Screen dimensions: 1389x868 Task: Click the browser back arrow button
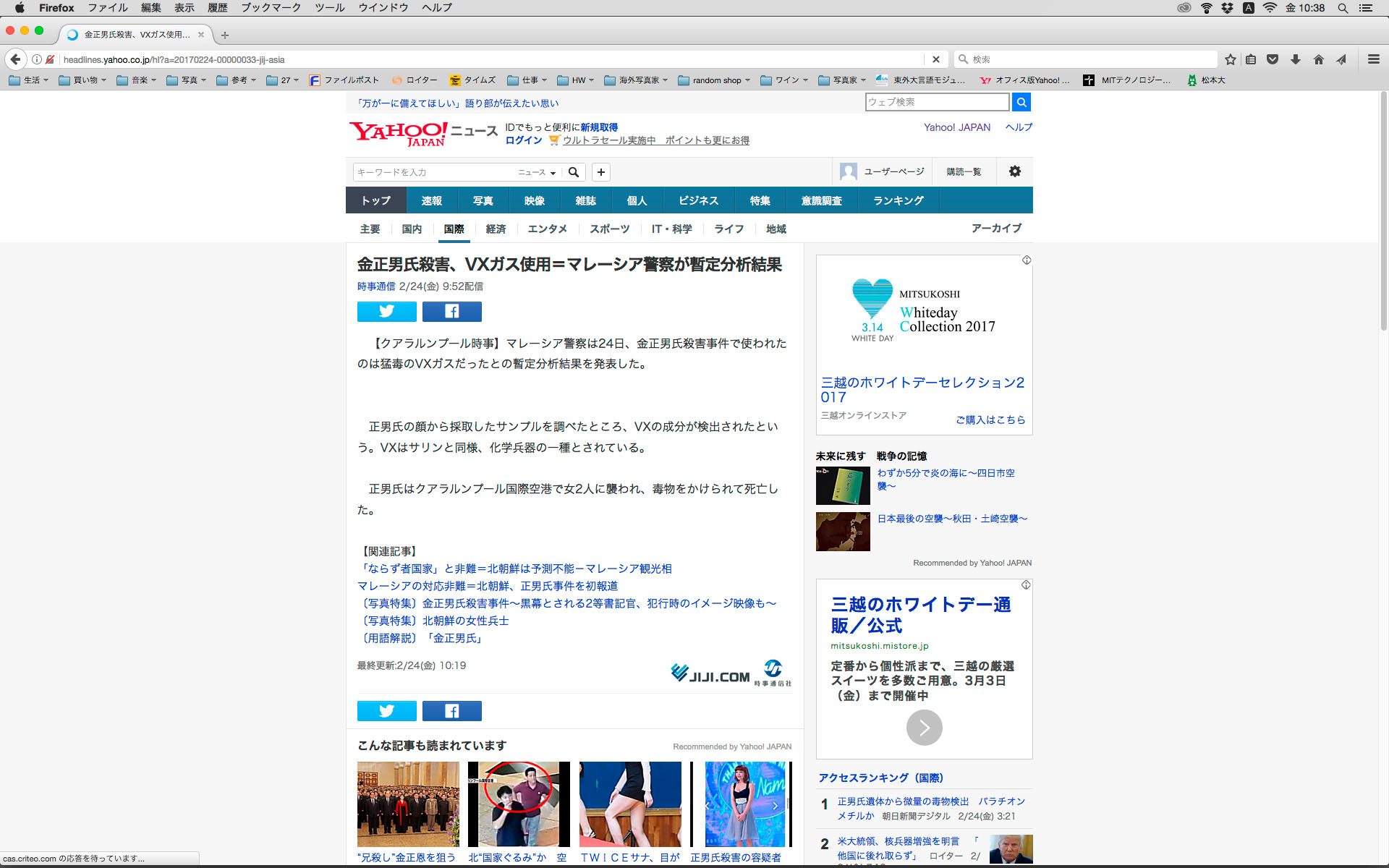(16, 59)
